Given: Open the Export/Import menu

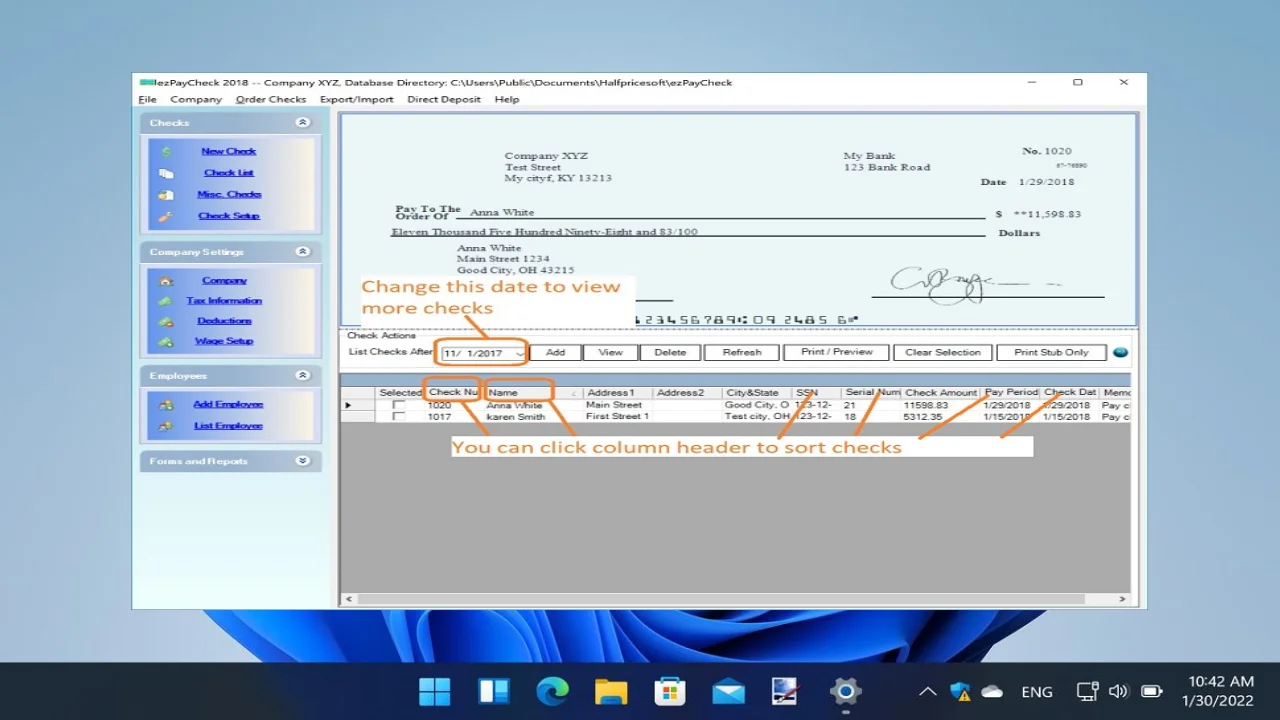Looking at the screenshot, I should point(357,99).
